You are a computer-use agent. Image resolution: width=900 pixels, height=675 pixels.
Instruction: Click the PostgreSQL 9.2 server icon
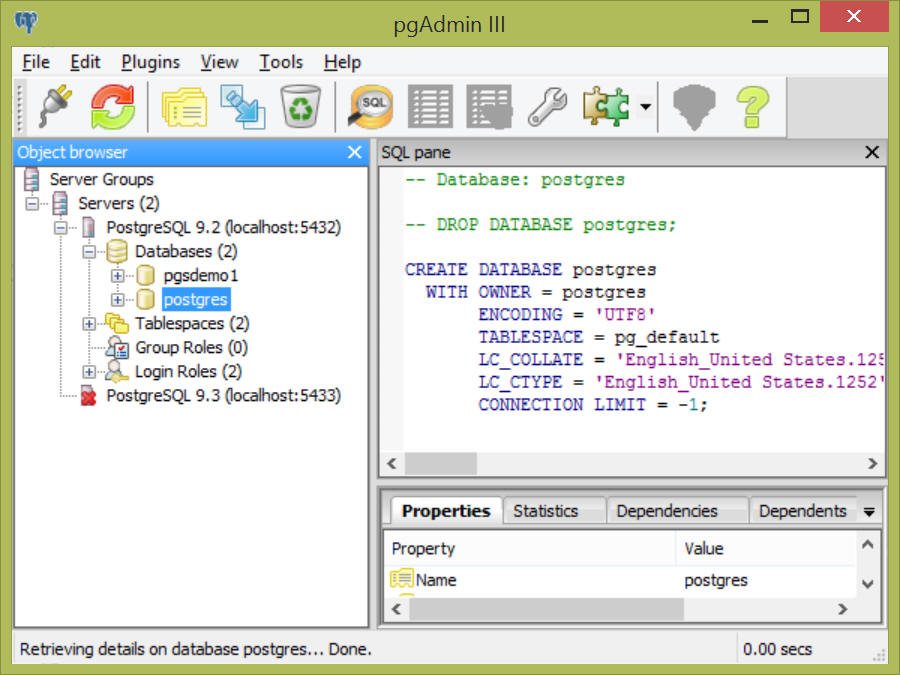tap(88, 227)
